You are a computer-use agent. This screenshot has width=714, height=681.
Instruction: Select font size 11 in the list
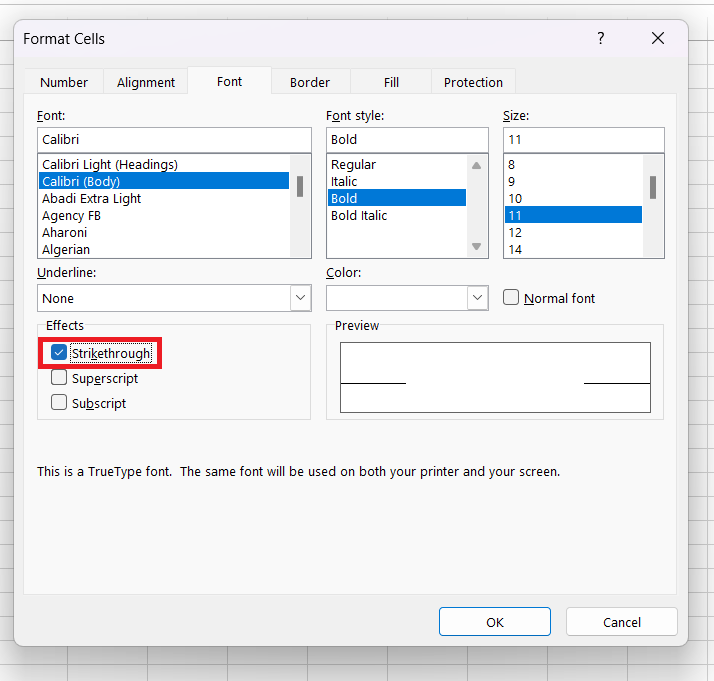pos(573,215)
